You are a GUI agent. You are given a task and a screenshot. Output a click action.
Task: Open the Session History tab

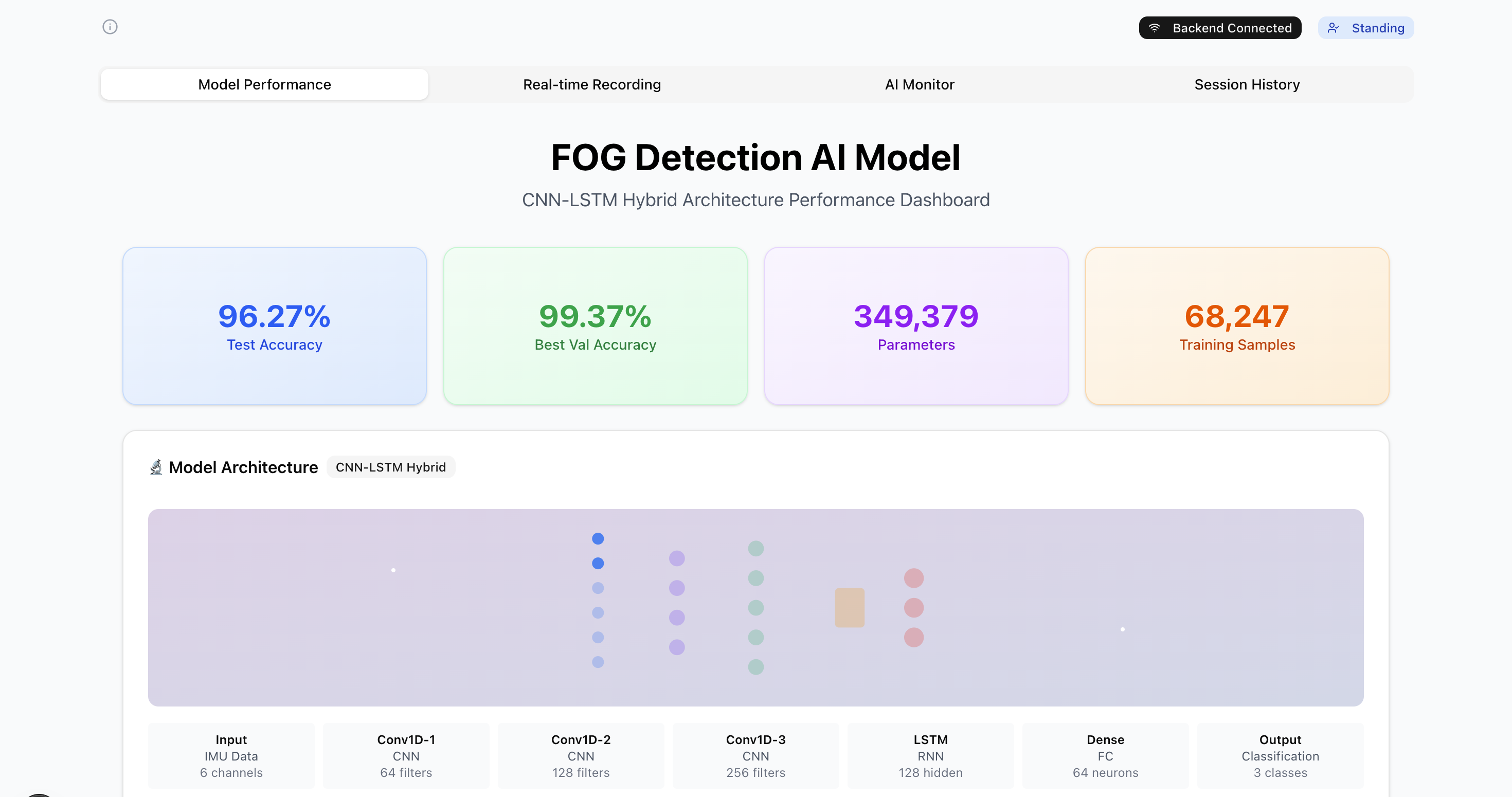(x=1247, y=84)
